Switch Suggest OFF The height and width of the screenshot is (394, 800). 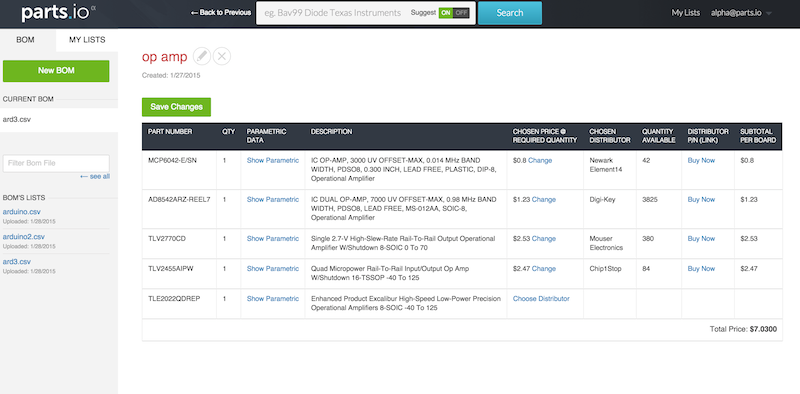click(x=461, y=13)
